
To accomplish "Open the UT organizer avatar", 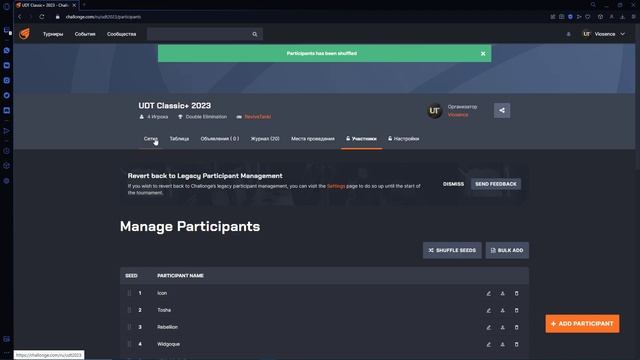I will (x=434, y=111).
